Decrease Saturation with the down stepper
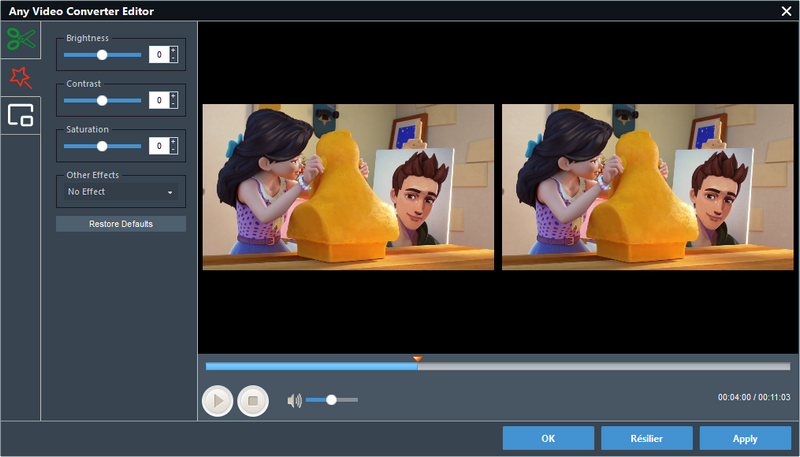 click(173, 150)
